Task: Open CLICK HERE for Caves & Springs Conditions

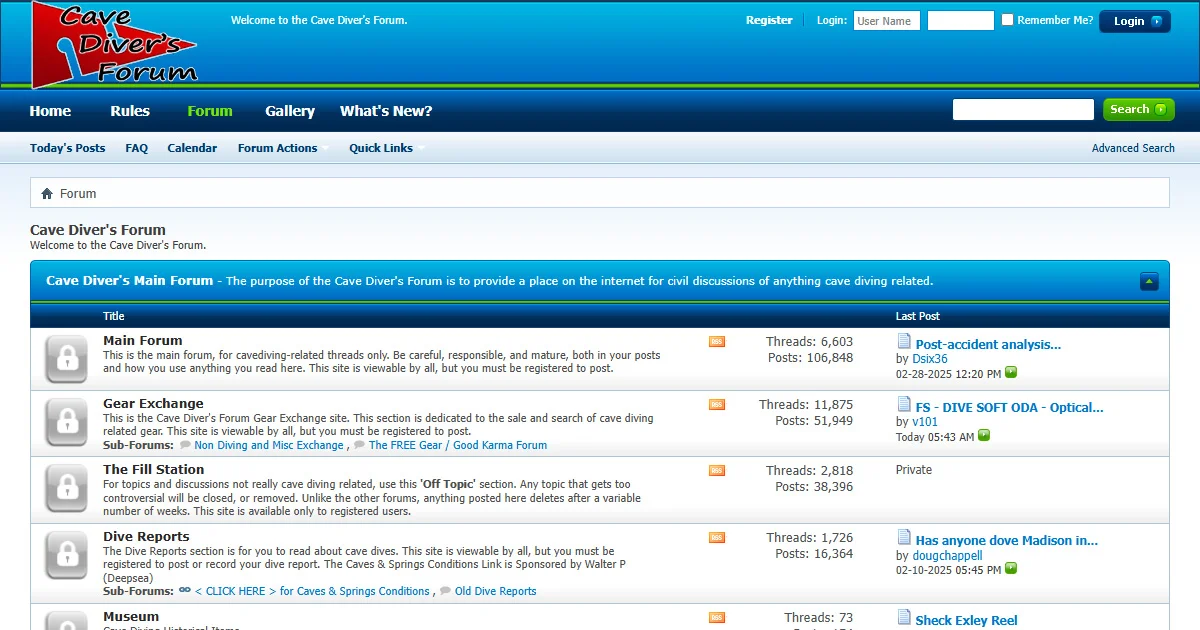Action: (312, 591)
